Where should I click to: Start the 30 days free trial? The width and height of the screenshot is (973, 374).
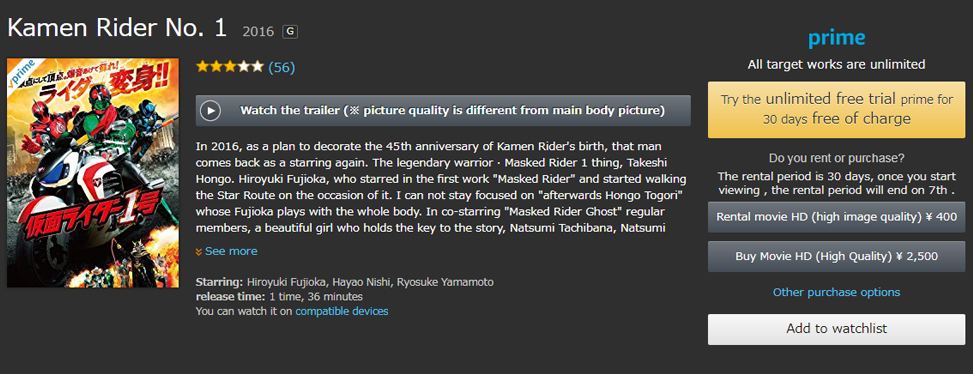point(836,109)
